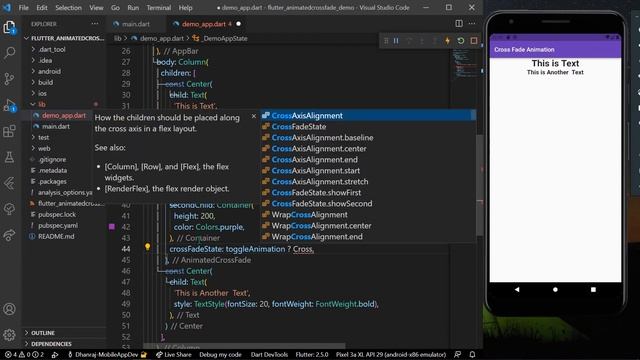The image size is (640, 360).
Task: Select CrossFadeState suggestion
Action: [368, 127]
